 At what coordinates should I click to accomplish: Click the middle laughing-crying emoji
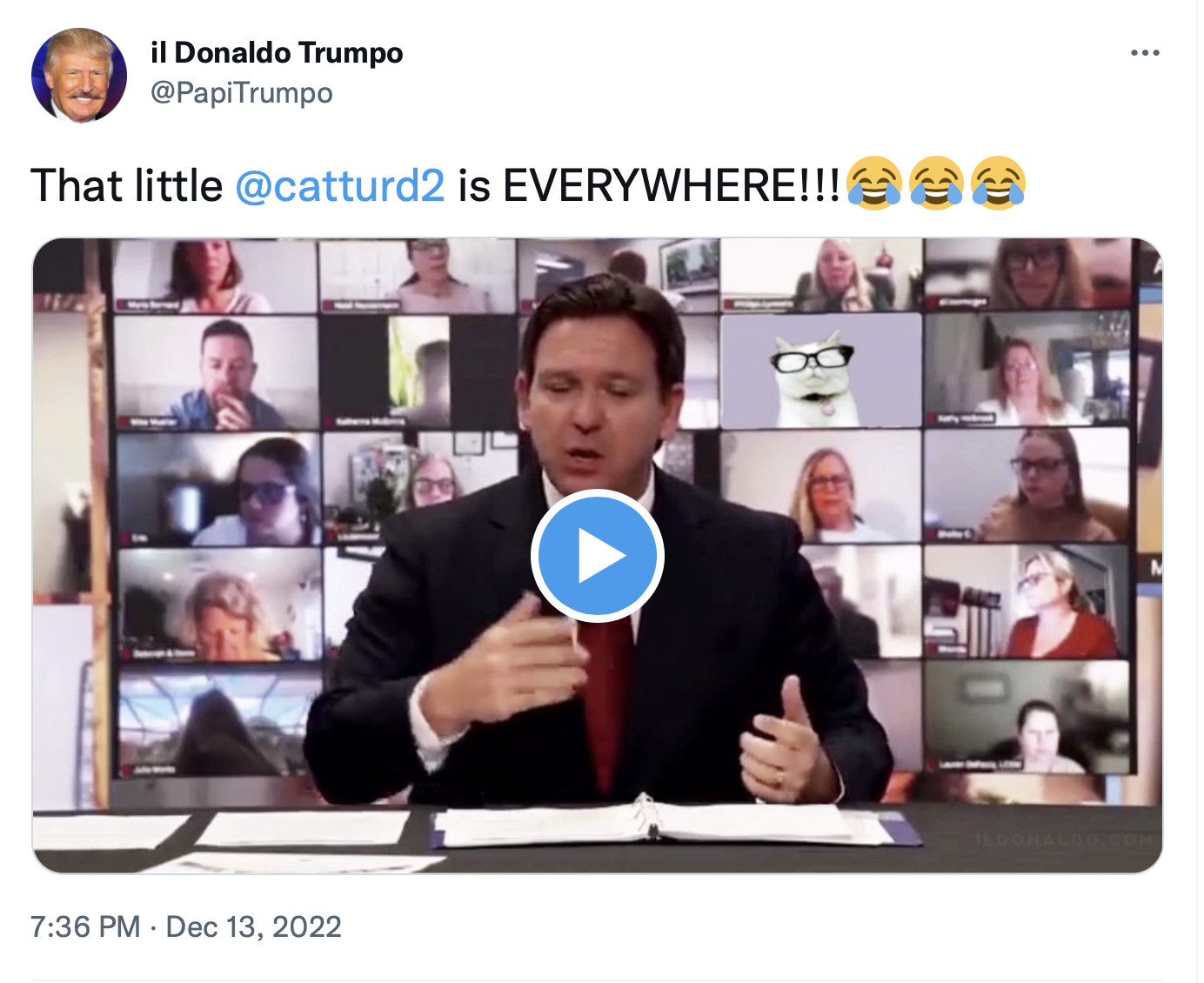click(937, 184)
